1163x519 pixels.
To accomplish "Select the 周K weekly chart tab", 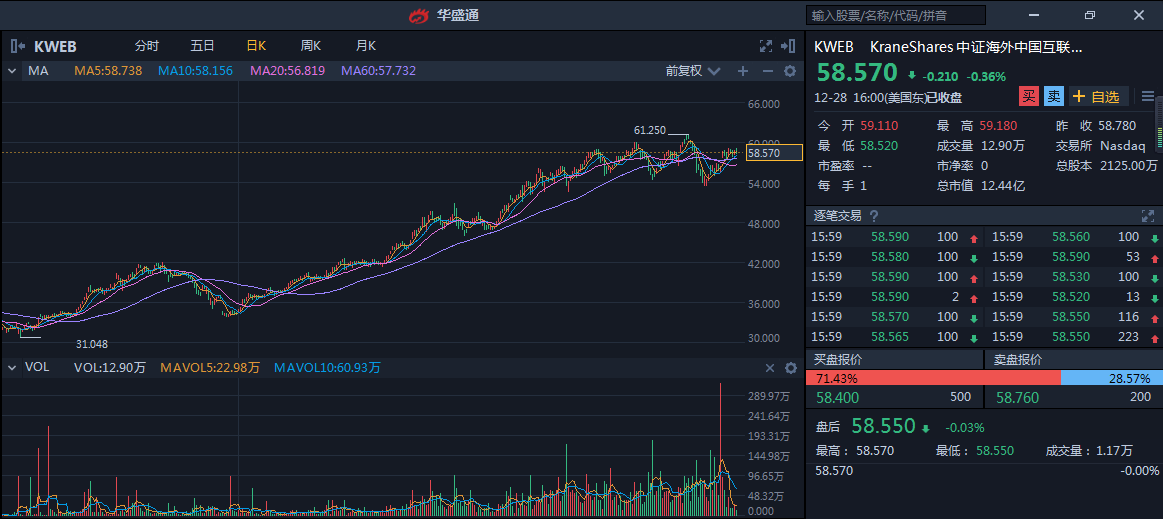I will pos(310,46).
